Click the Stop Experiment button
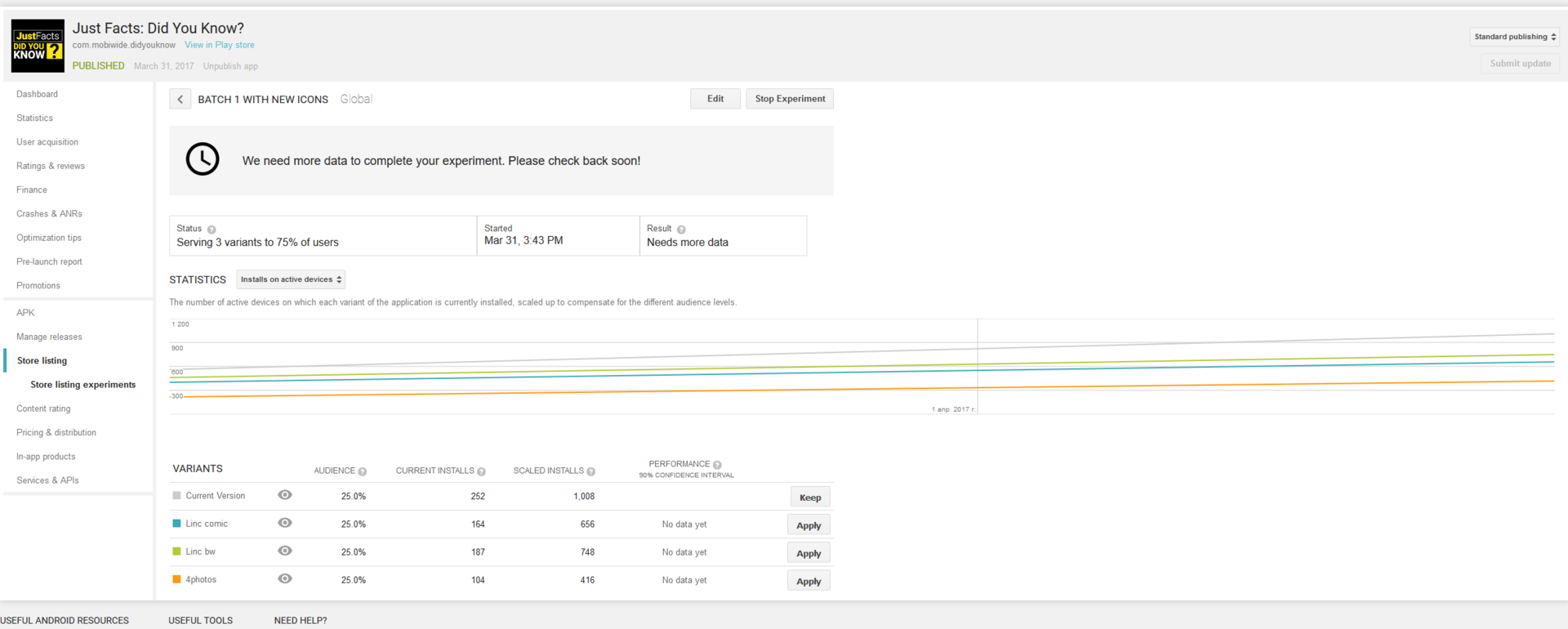1568x629 pixels. pyautogui.click(x=790, y=99)
